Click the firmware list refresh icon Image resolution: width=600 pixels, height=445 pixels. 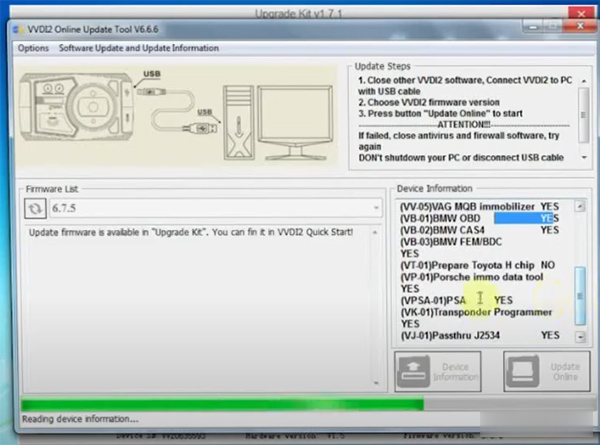click(35, 209)
